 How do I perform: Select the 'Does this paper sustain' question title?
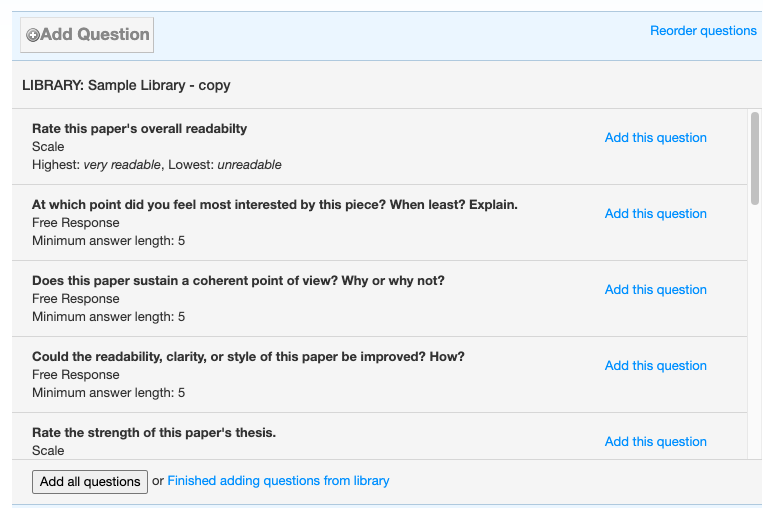pos(238,281)
